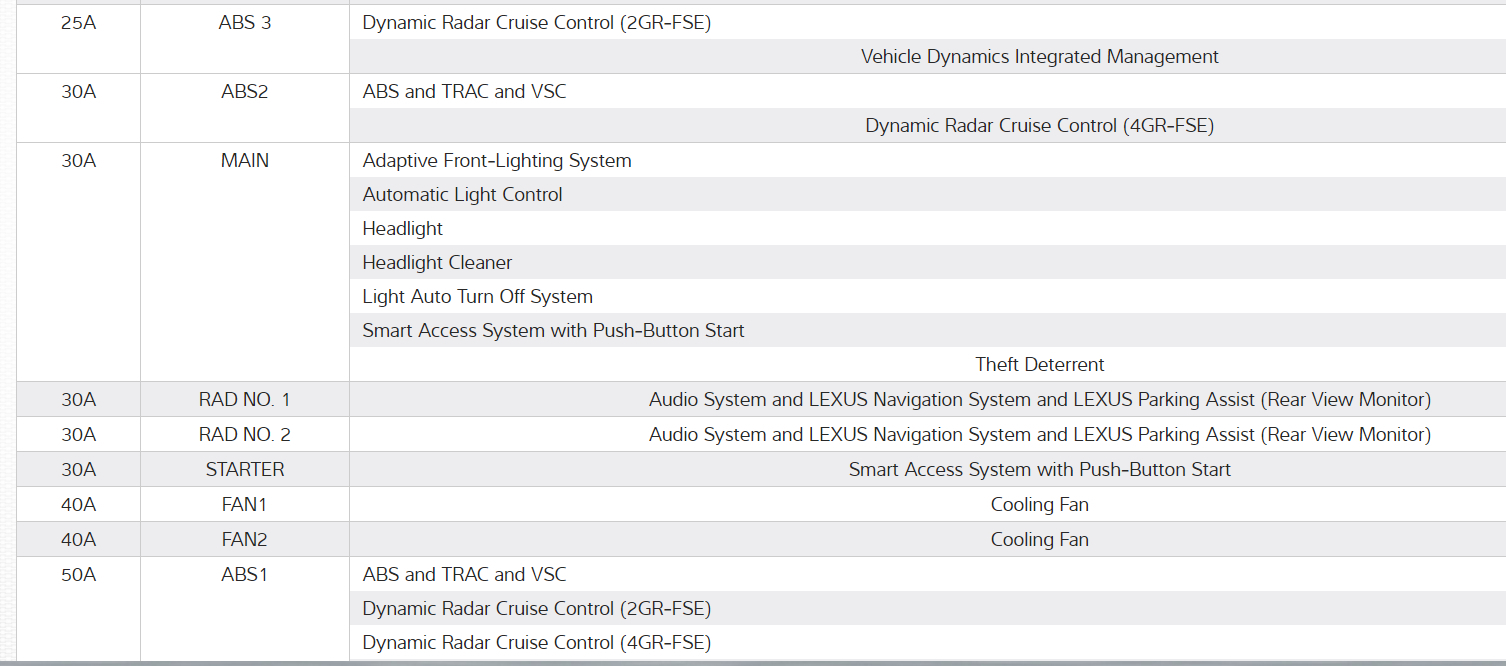The width and height of the screenshot is (1506, 666).
Task: Click the 4GR-FSE cruise control entry under ABS2
Action: click(x=1039, y=126)
